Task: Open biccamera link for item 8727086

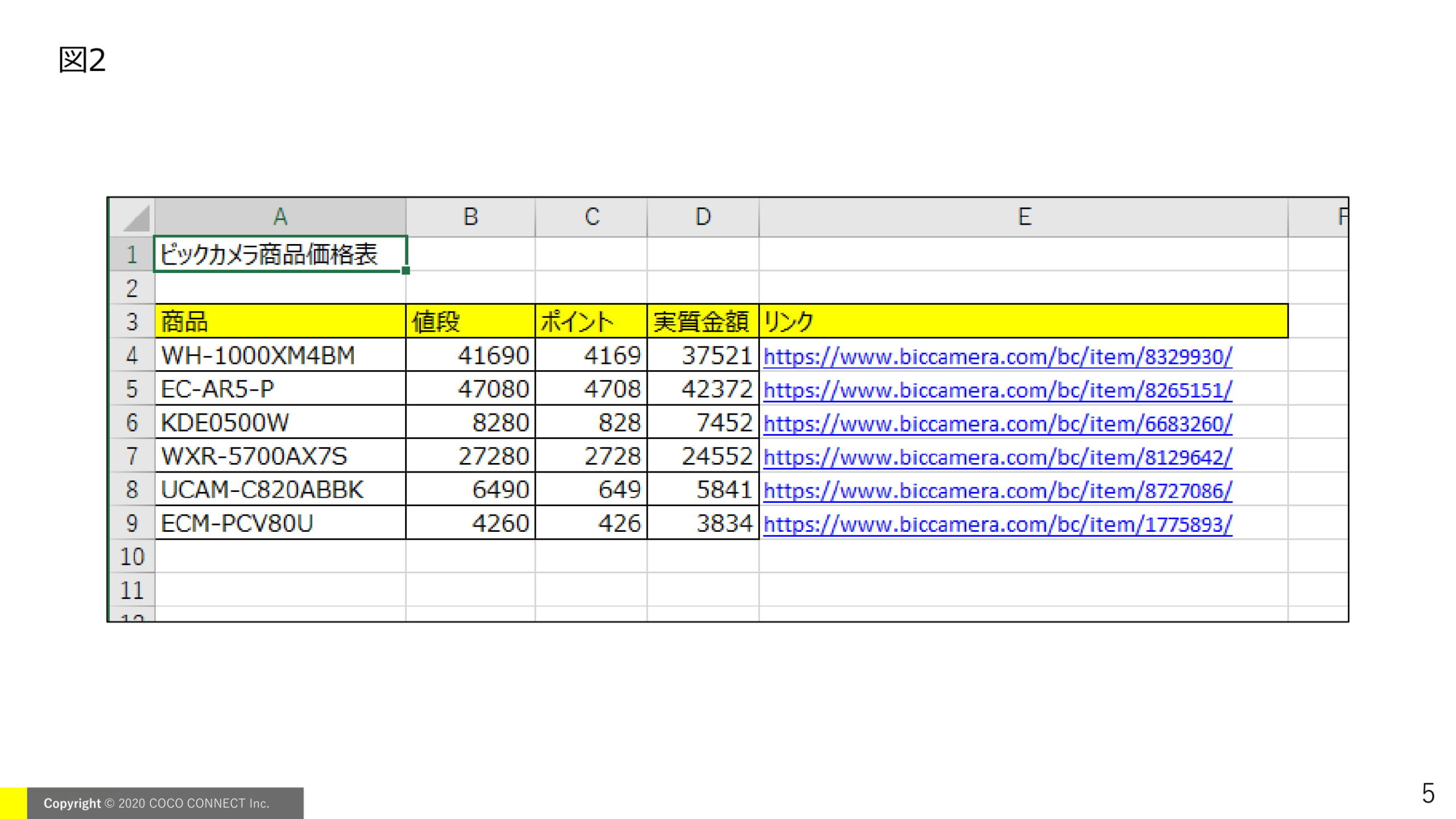Action: point(998,491)
